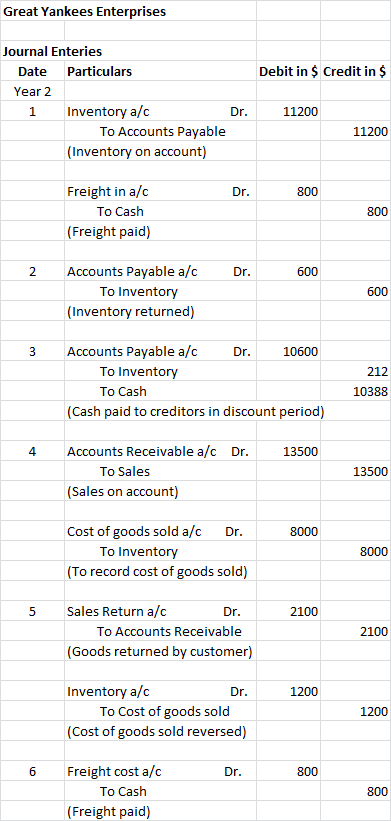Select the 'Cost of goods sold a/c' entry

[x=134, y=532]
